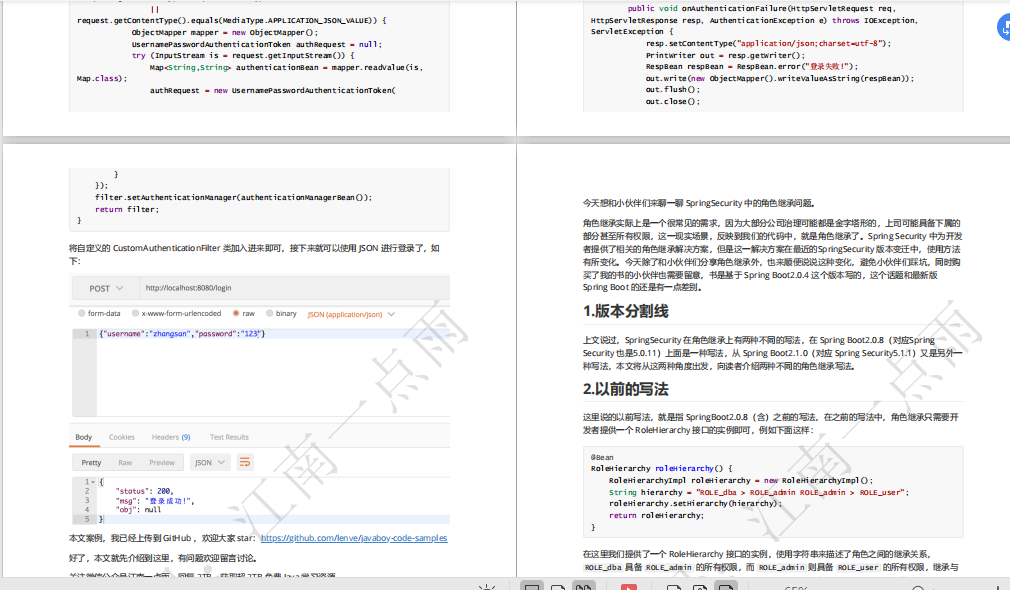Screen dimensions: 1010x590
Task: Open the github.com/lenve/javaboy-code-samples link
Action: (x=354, y=538)
